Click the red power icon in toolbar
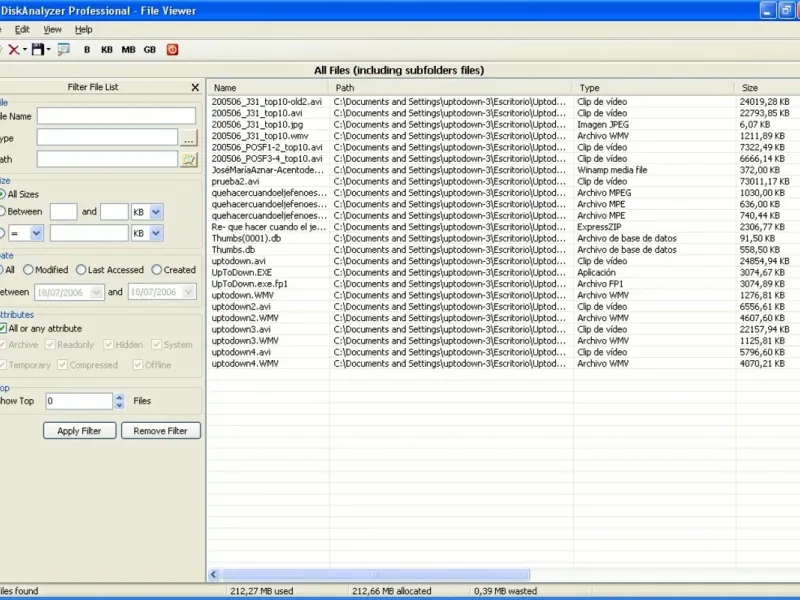Screen dimensions: 800x600 172,49
